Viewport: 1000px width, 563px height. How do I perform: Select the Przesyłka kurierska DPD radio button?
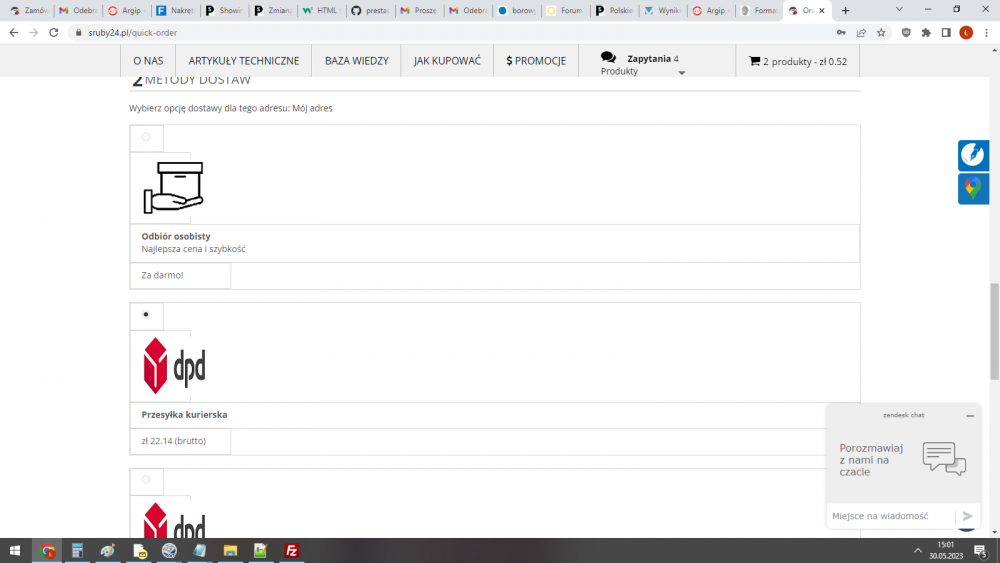(x=146, y=314)
